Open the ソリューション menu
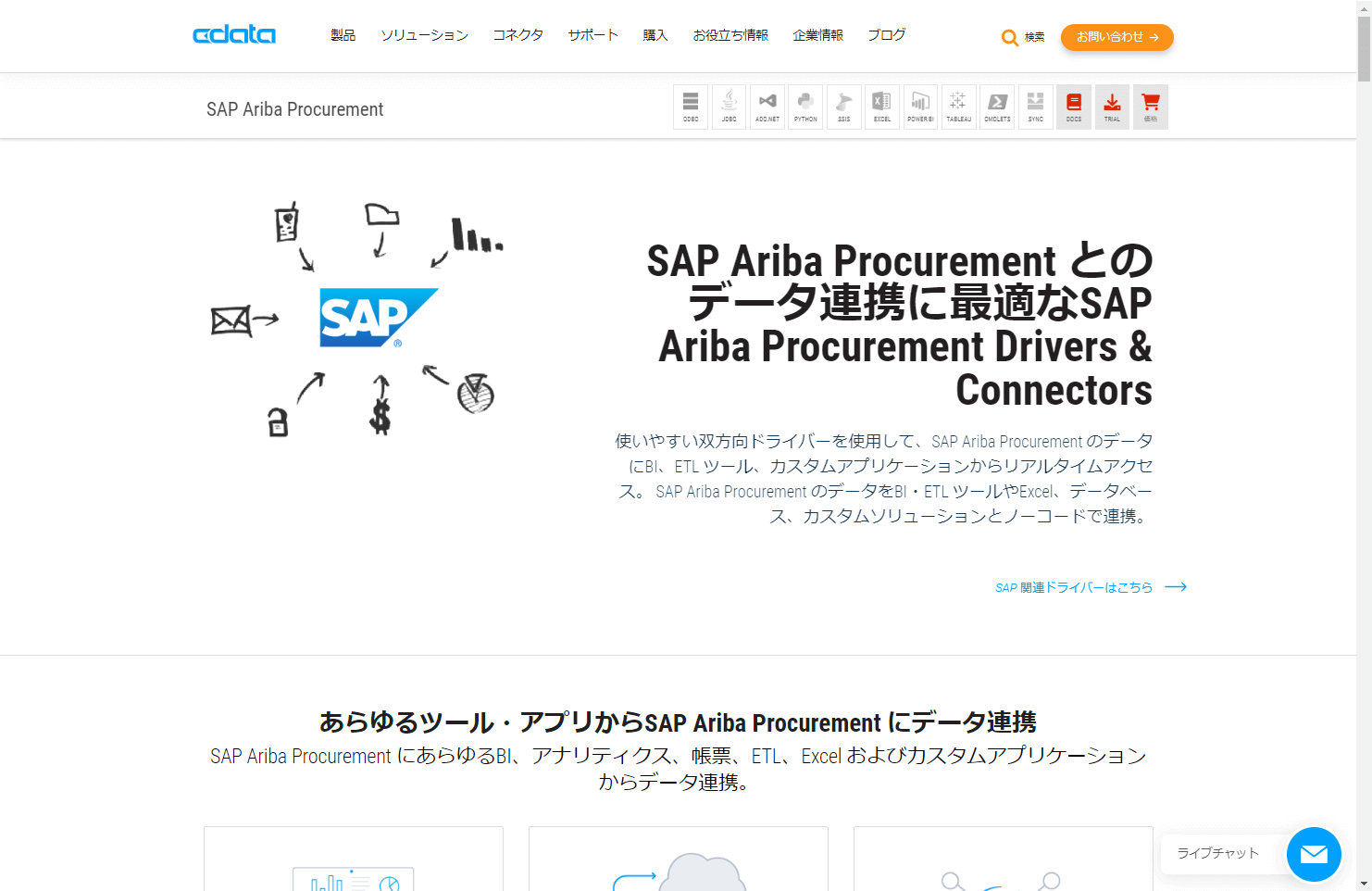1372x891 pixels. [x=424, y=35]
